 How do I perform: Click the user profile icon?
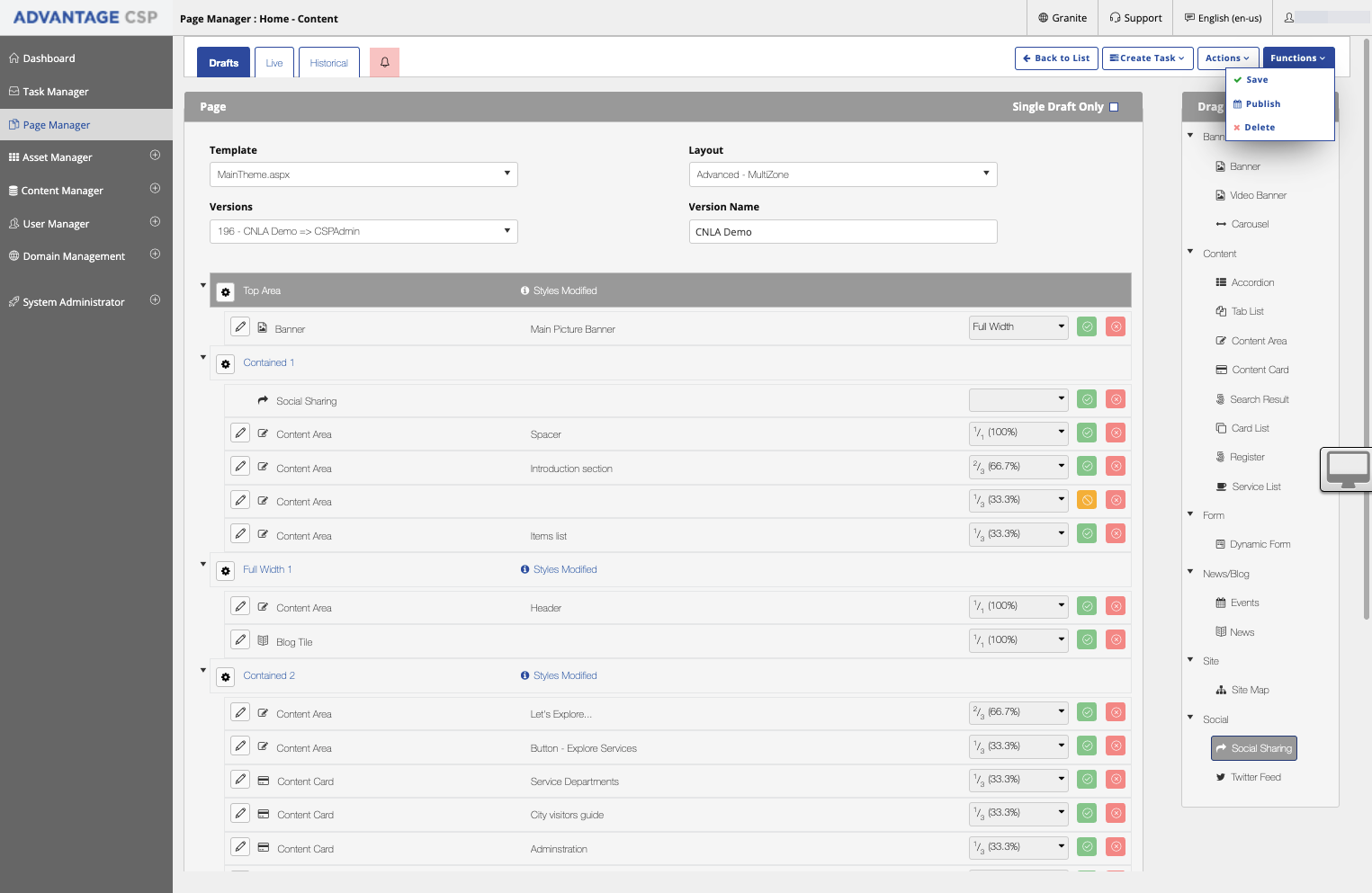click(1288, 17)
